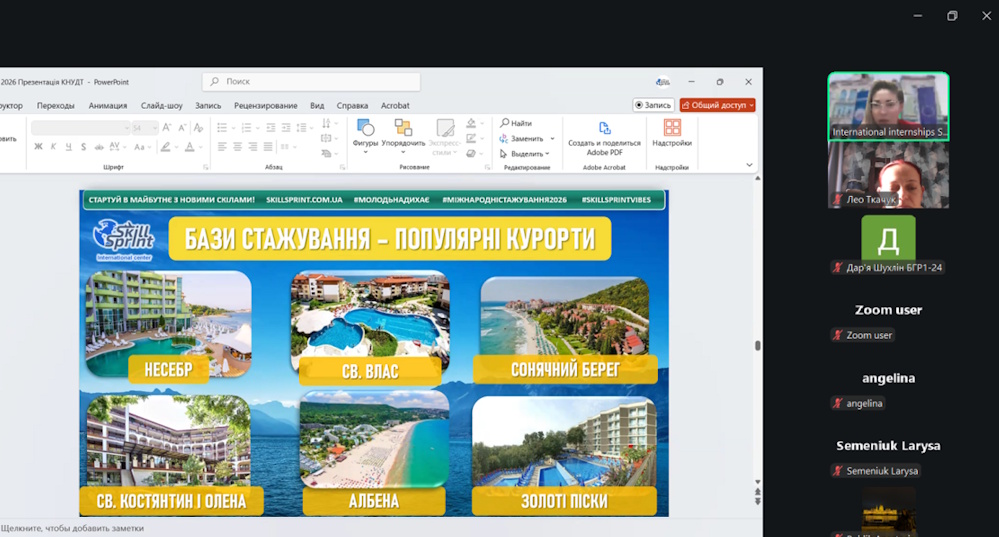Image resolution: width=999 pixels, height=537 pixels.
Task: Click the Поиск search field
Action: tap(311, 82)
